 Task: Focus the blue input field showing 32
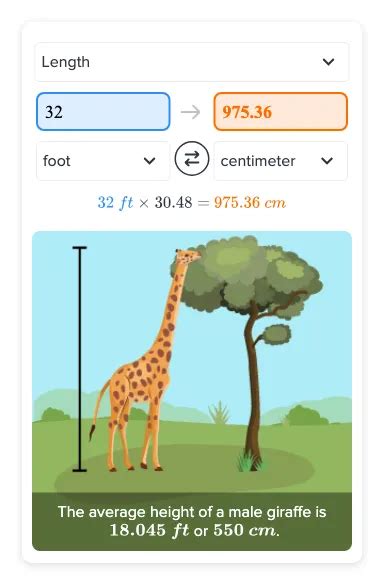click(x=103, y=112)
